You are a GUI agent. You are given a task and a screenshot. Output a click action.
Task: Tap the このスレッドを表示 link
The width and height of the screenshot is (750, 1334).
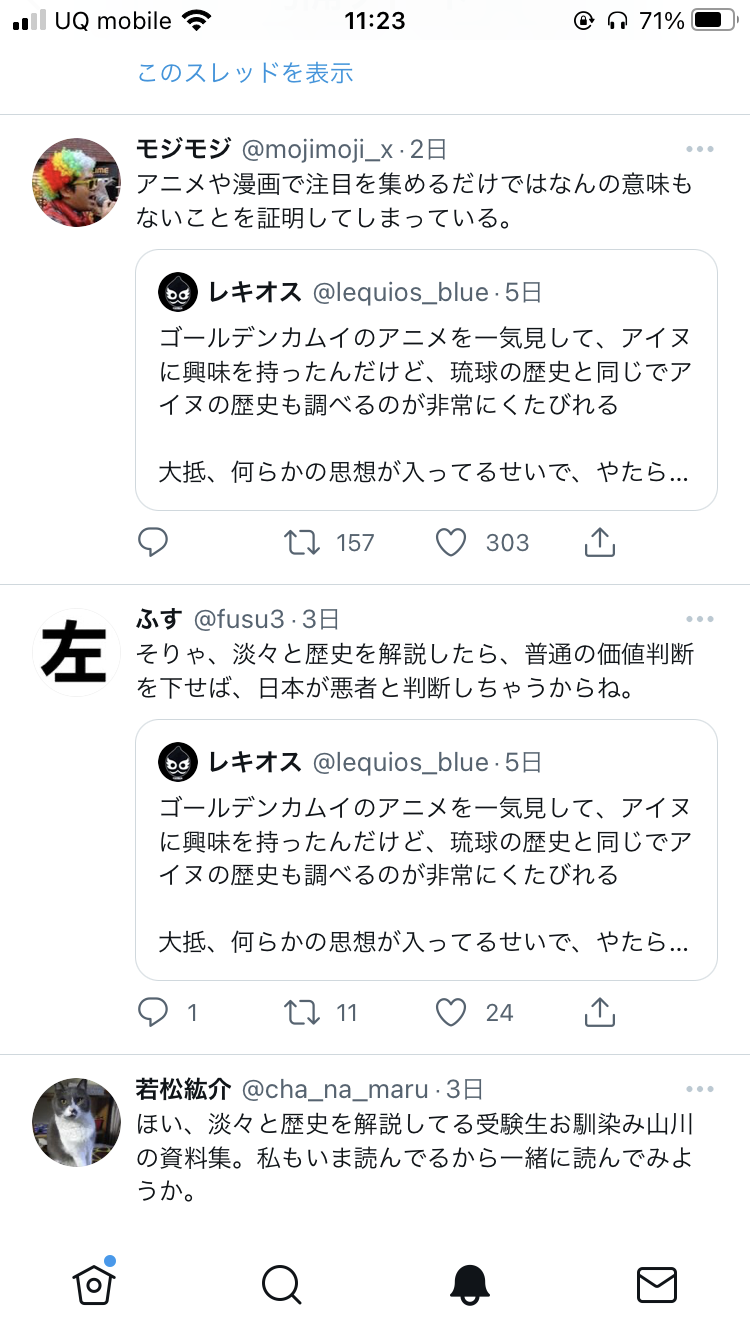245,73
